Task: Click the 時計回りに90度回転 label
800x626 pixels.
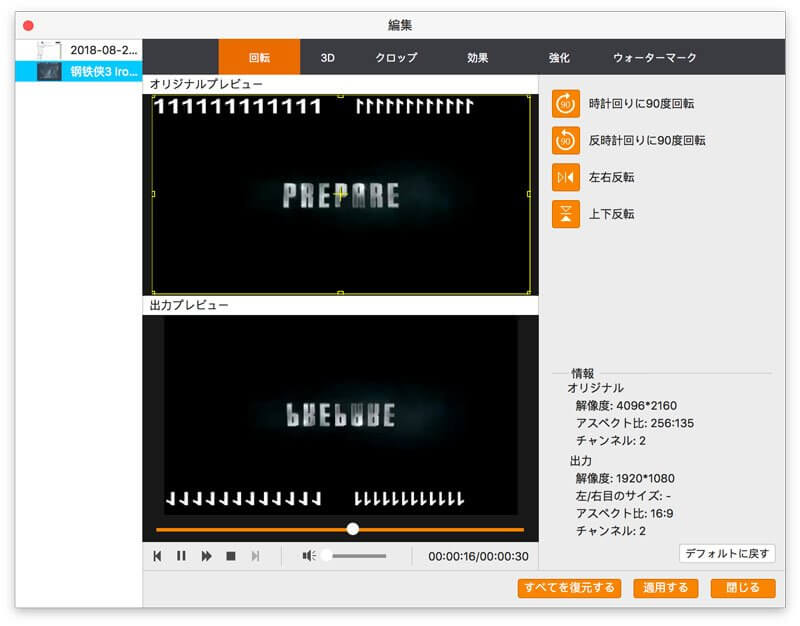Action: pyautogui.click(x=641, y=104)
